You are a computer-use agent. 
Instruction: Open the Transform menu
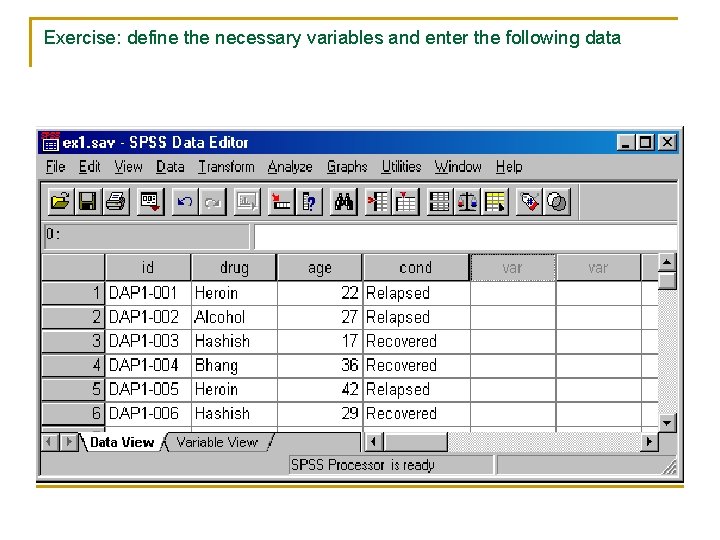point(226,167)
